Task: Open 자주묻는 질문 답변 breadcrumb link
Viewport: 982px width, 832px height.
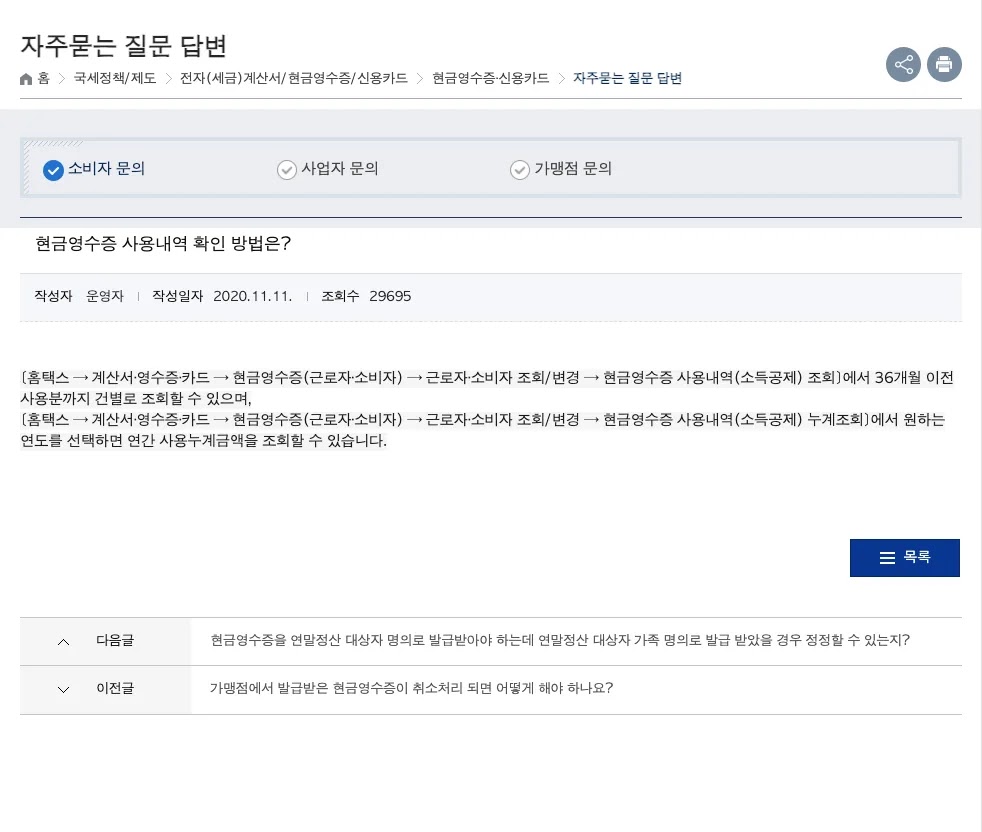Action: pyautogui.click(x=627, y=78)
